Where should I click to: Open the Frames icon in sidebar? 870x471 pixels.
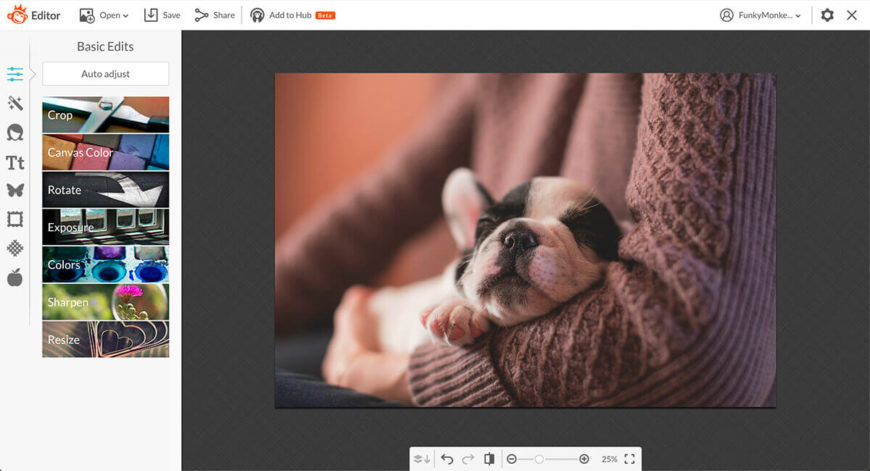pyautogui.click(x=15, y=219)
